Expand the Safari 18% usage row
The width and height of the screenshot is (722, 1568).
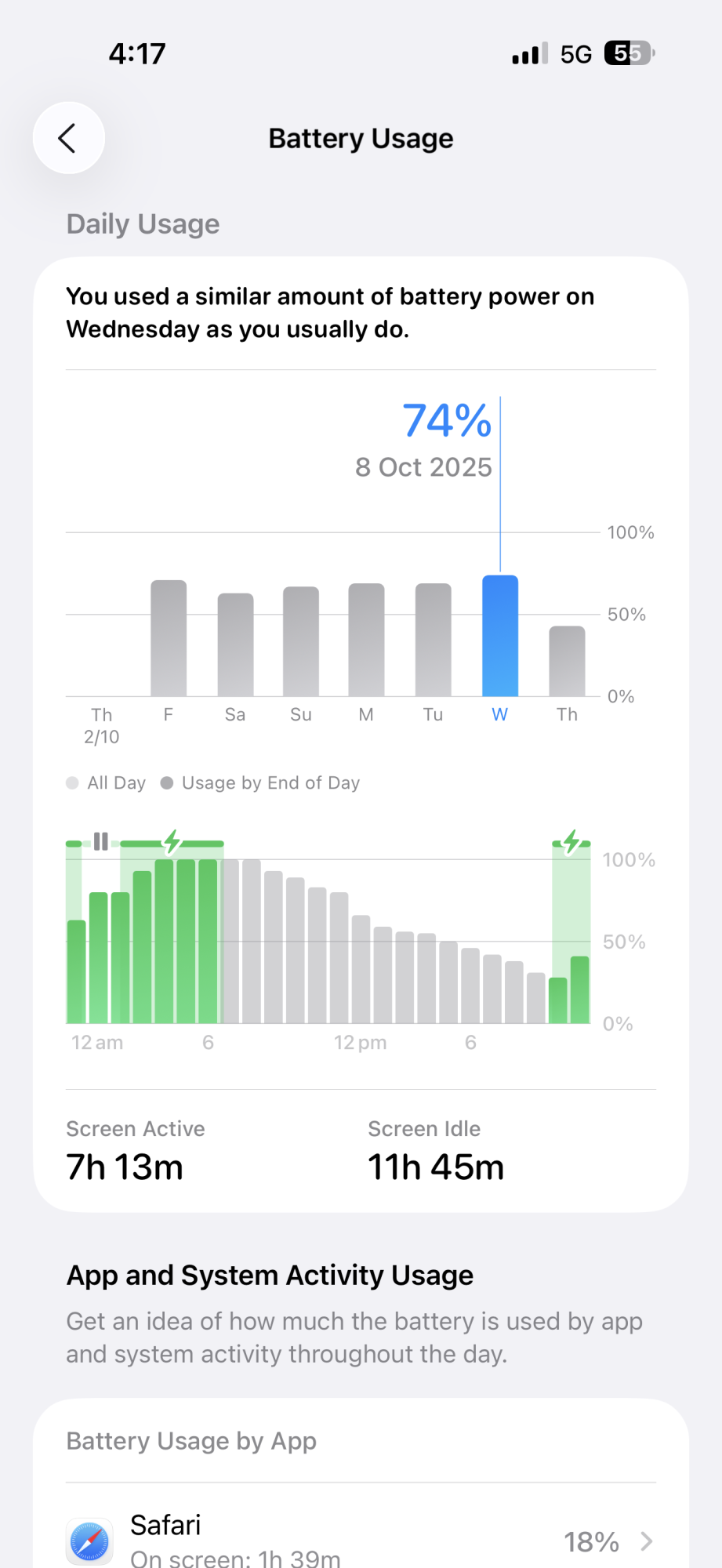click(x=361, y=1541)
